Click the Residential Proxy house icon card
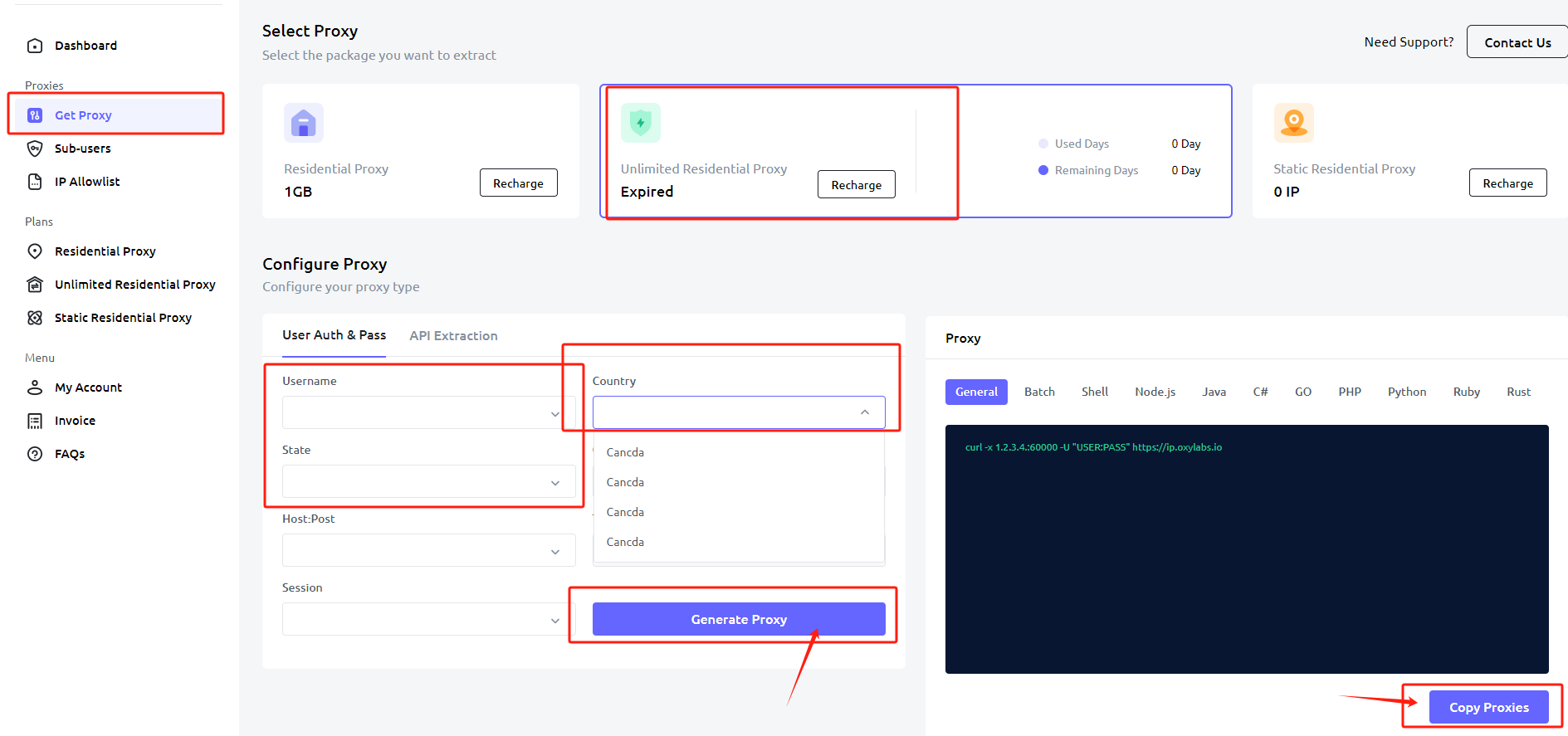Viewport: 1568px width, 736px height. click(x=304, y=124)
